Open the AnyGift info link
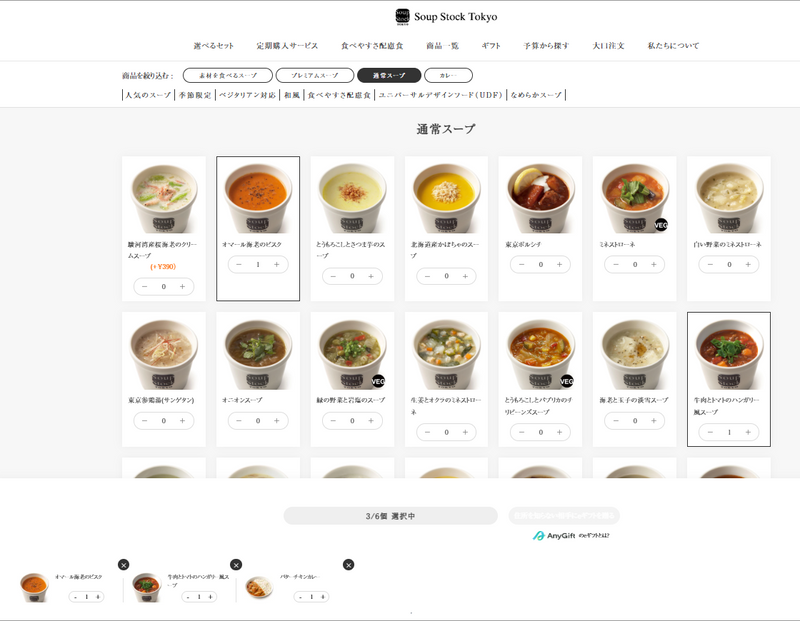The height and width of the screenshot is (621, 800). (571, 536)
